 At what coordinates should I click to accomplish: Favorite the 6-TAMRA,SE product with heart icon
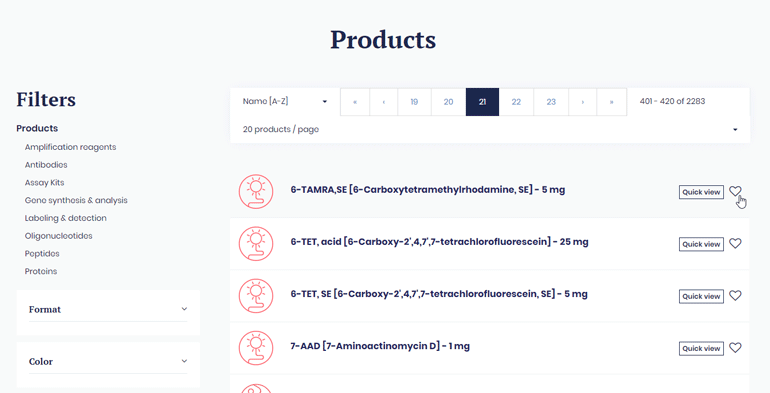(x=735, y=191)
